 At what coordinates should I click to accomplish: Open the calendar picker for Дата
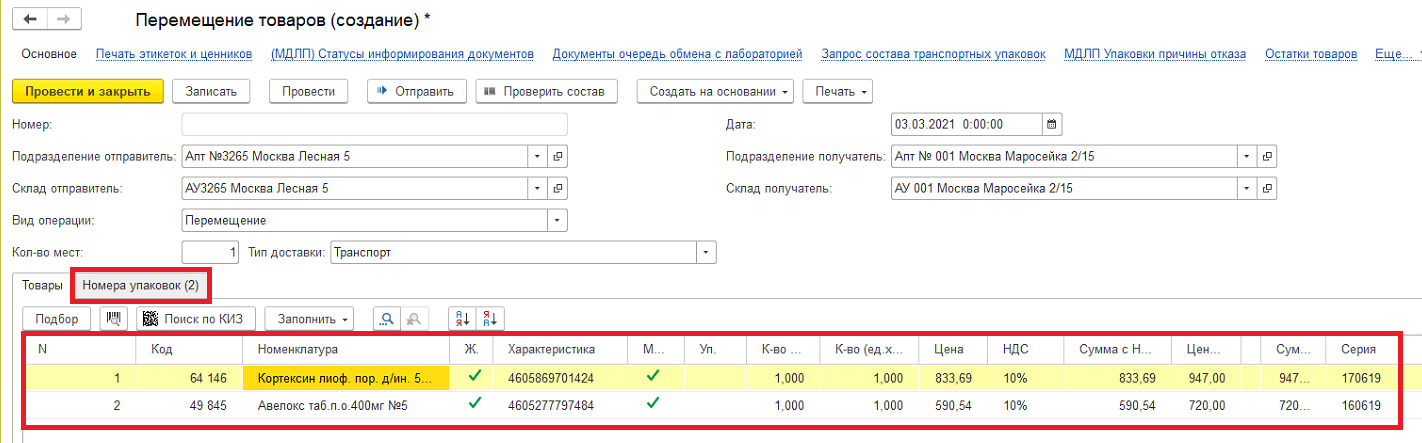coord(1051,125)
